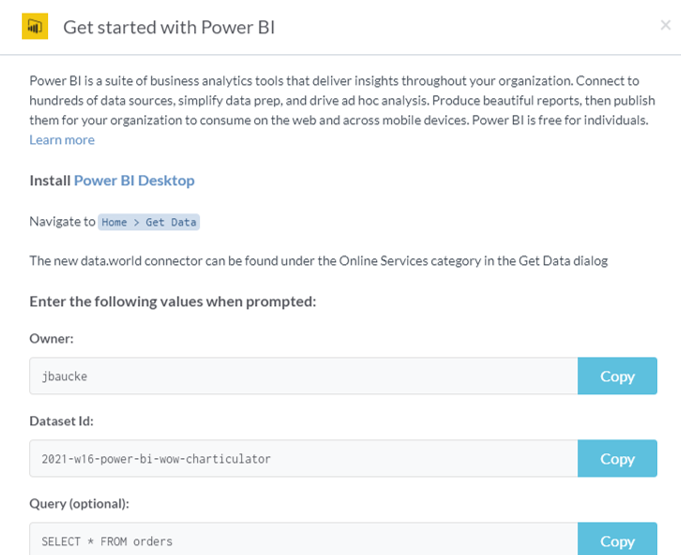Click the 'Enter the following values' heading

click(173, 301)
